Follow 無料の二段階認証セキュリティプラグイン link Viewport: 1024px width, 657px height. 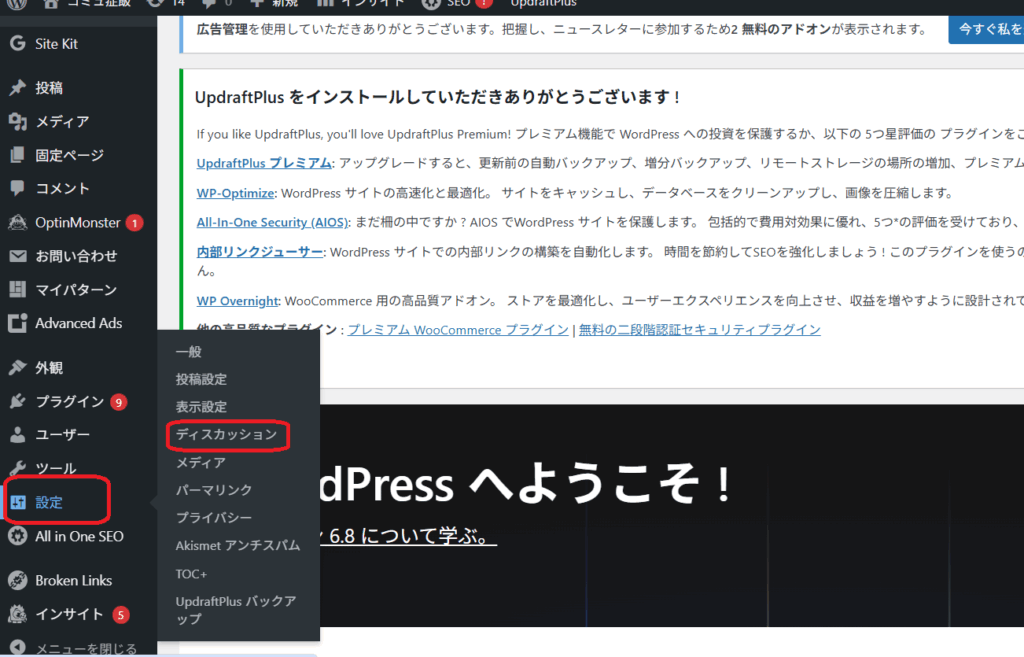tap(699, 330)
